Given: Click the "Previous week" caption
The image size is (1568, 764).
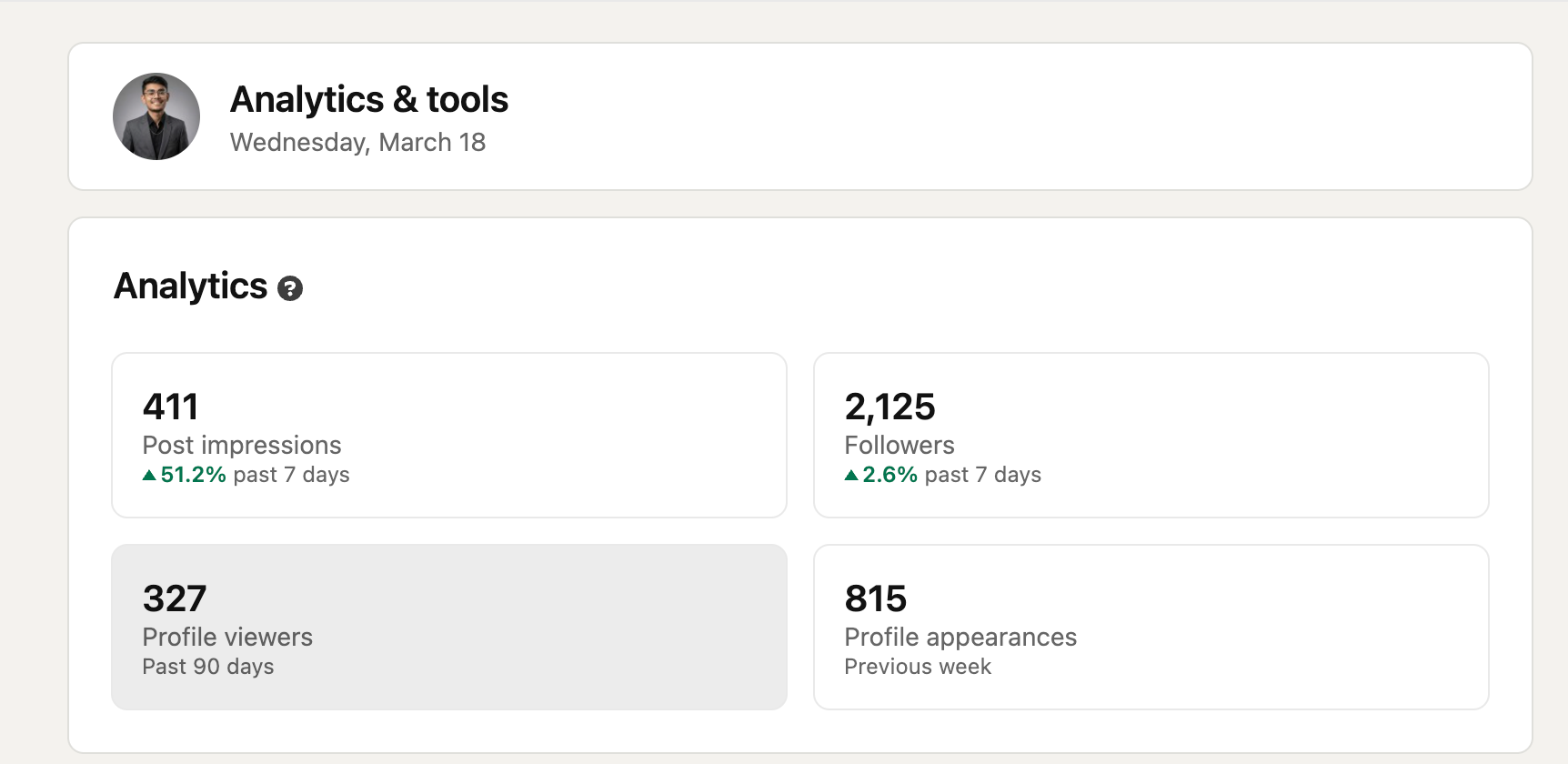Looking at the screenshot, I should point(918,667).
